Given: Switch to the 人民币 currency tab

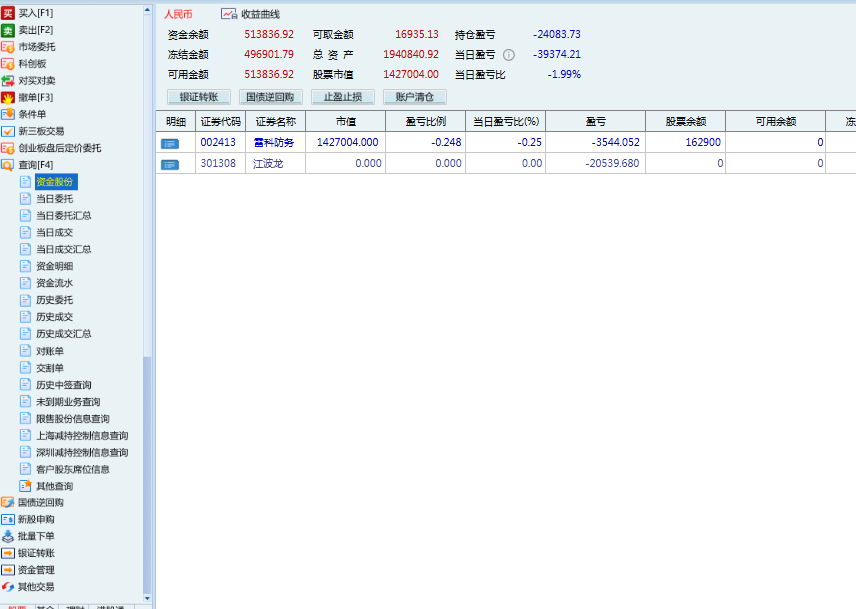Looking at the screenshot, I should (179, 14).
